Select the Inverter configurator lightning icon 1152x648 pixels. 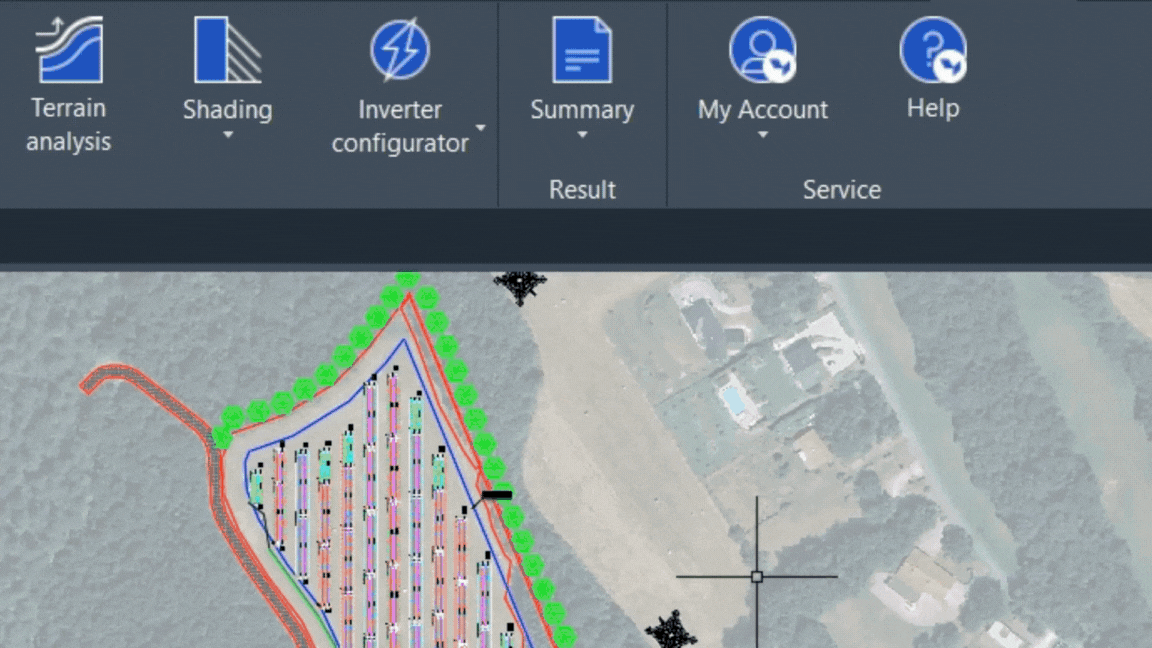coord(400,50)
